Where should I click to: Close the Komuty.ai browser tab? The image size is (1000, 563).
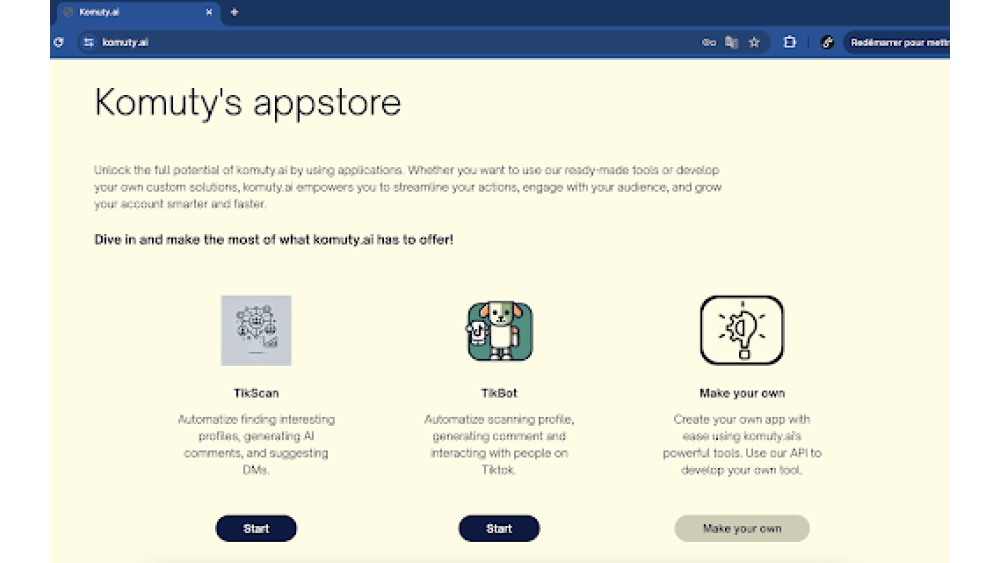click(x=209, y=12)
